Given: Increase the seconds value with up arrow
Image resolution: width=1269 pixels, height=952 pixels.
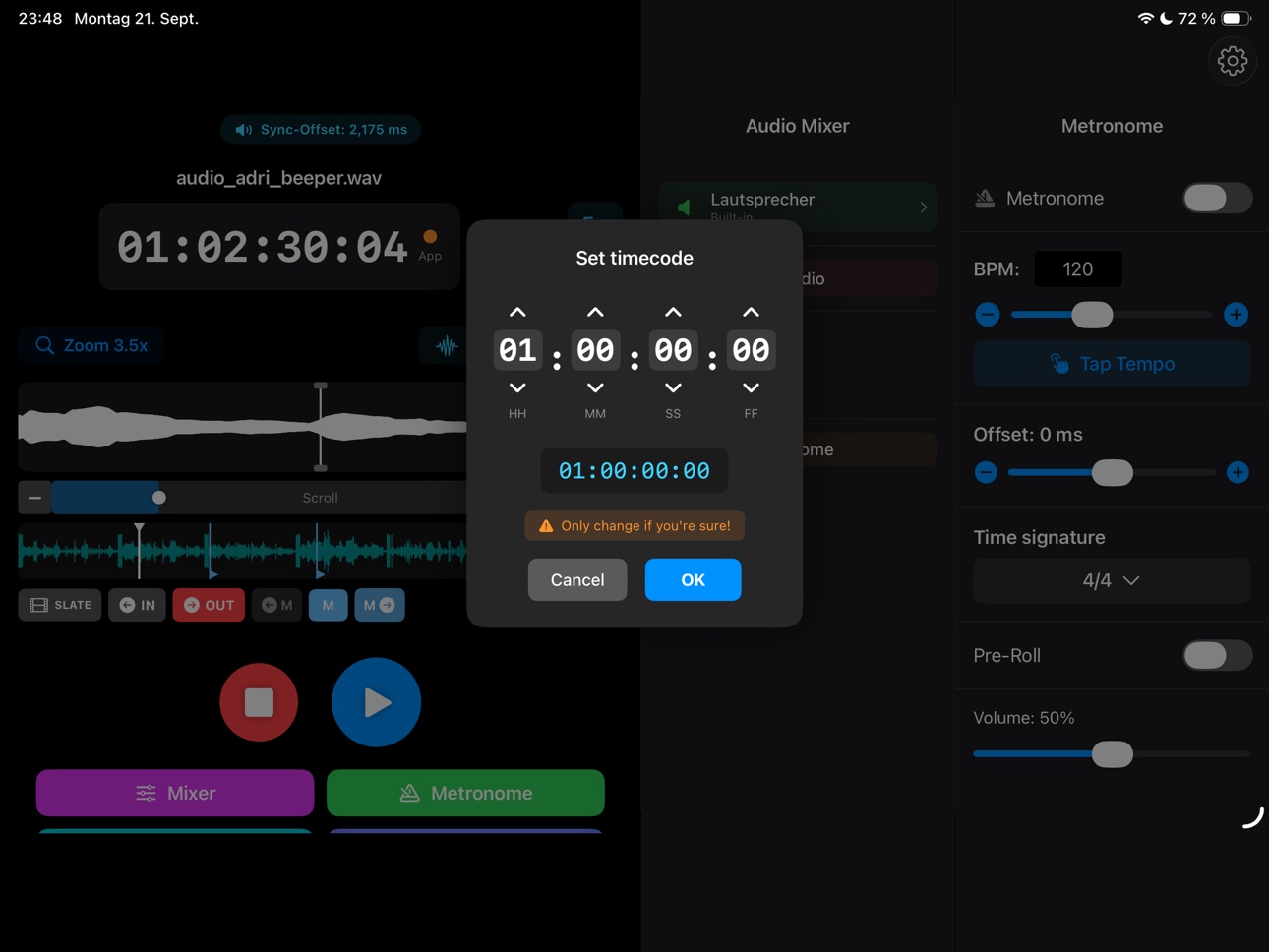Looking at the screenshot, I should point(673,312).
